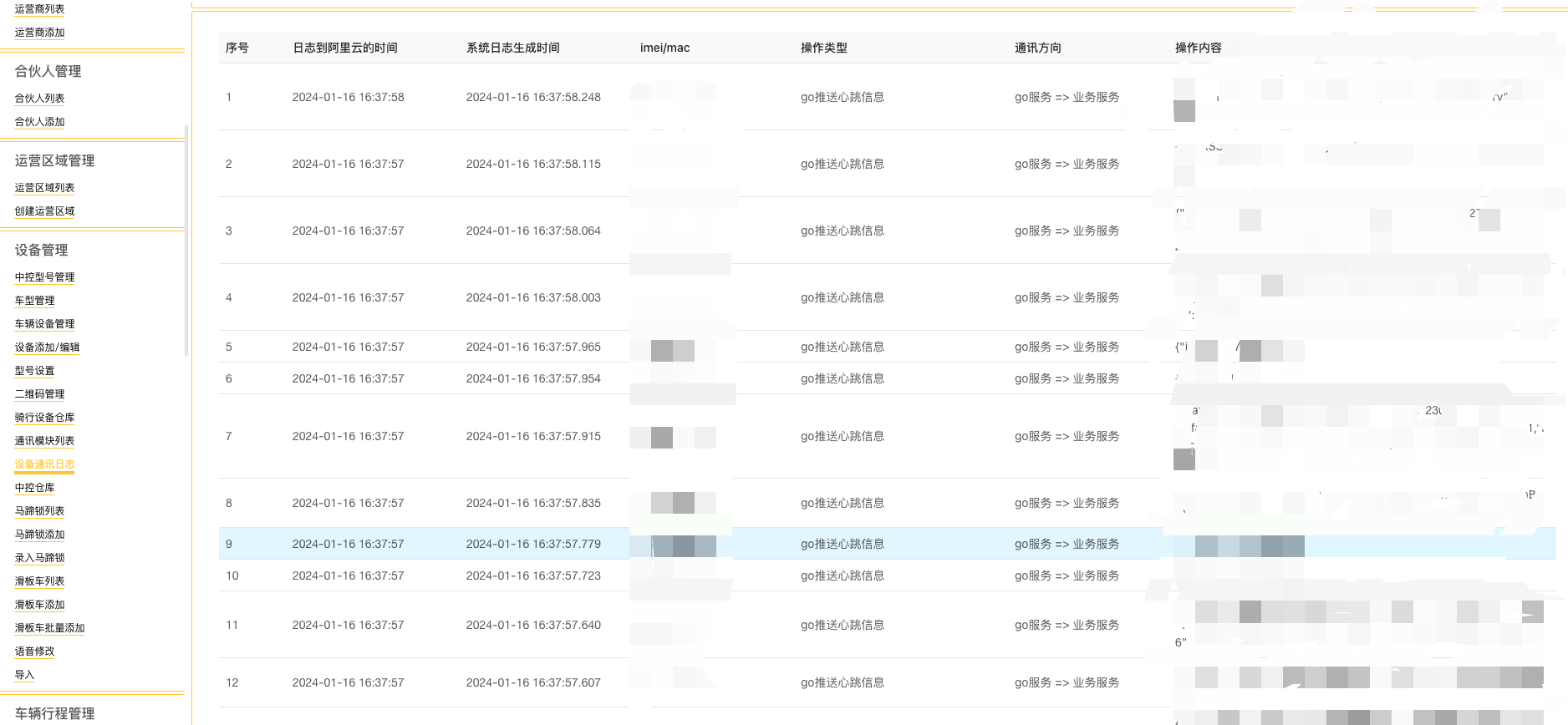Open 车辆设备管理 link
The width and height of the screenshot is (1568, 725).
(44, 324)
